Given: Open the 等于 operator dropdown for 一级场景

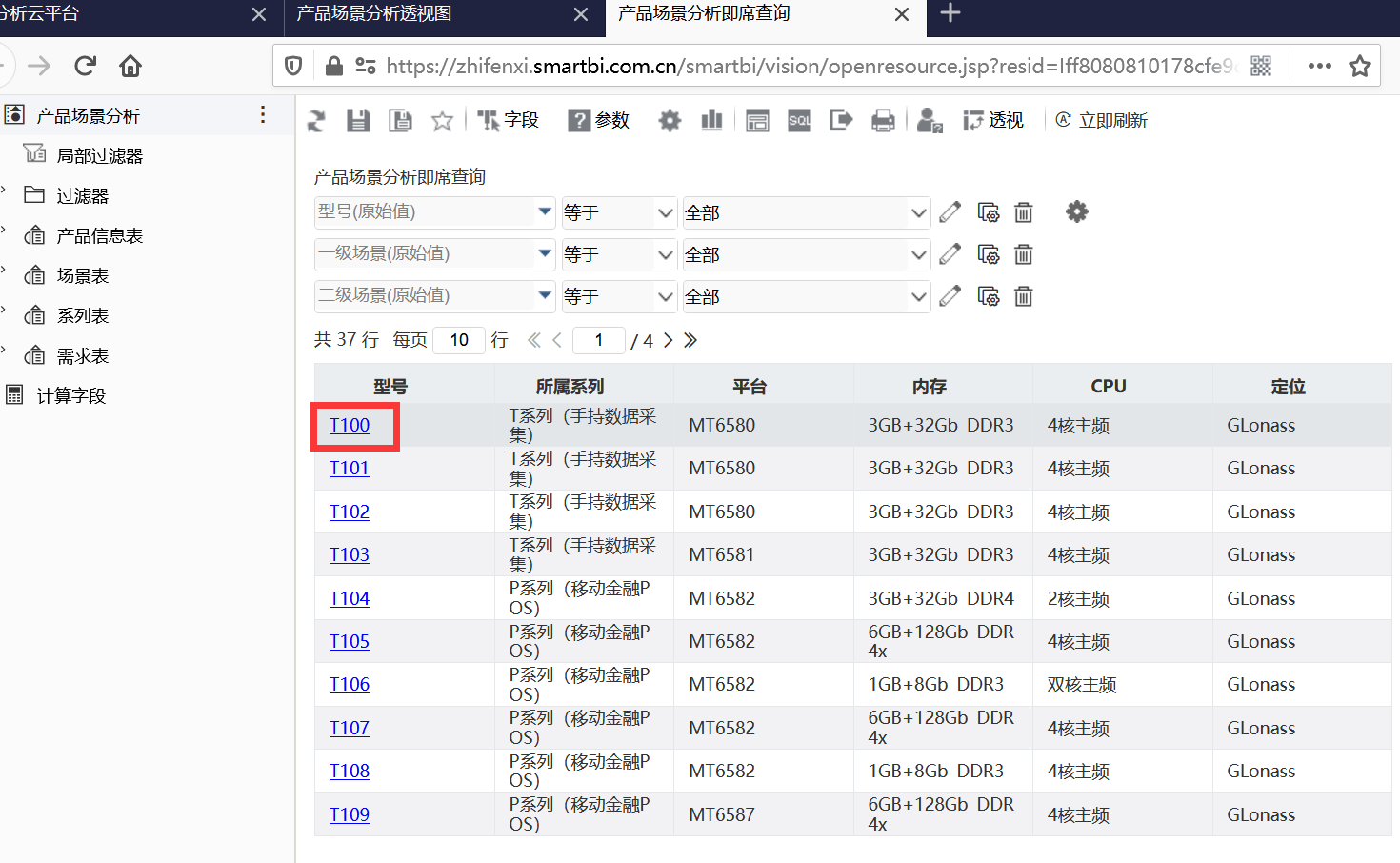Looking at the screenshot, I should coord(619,254).
